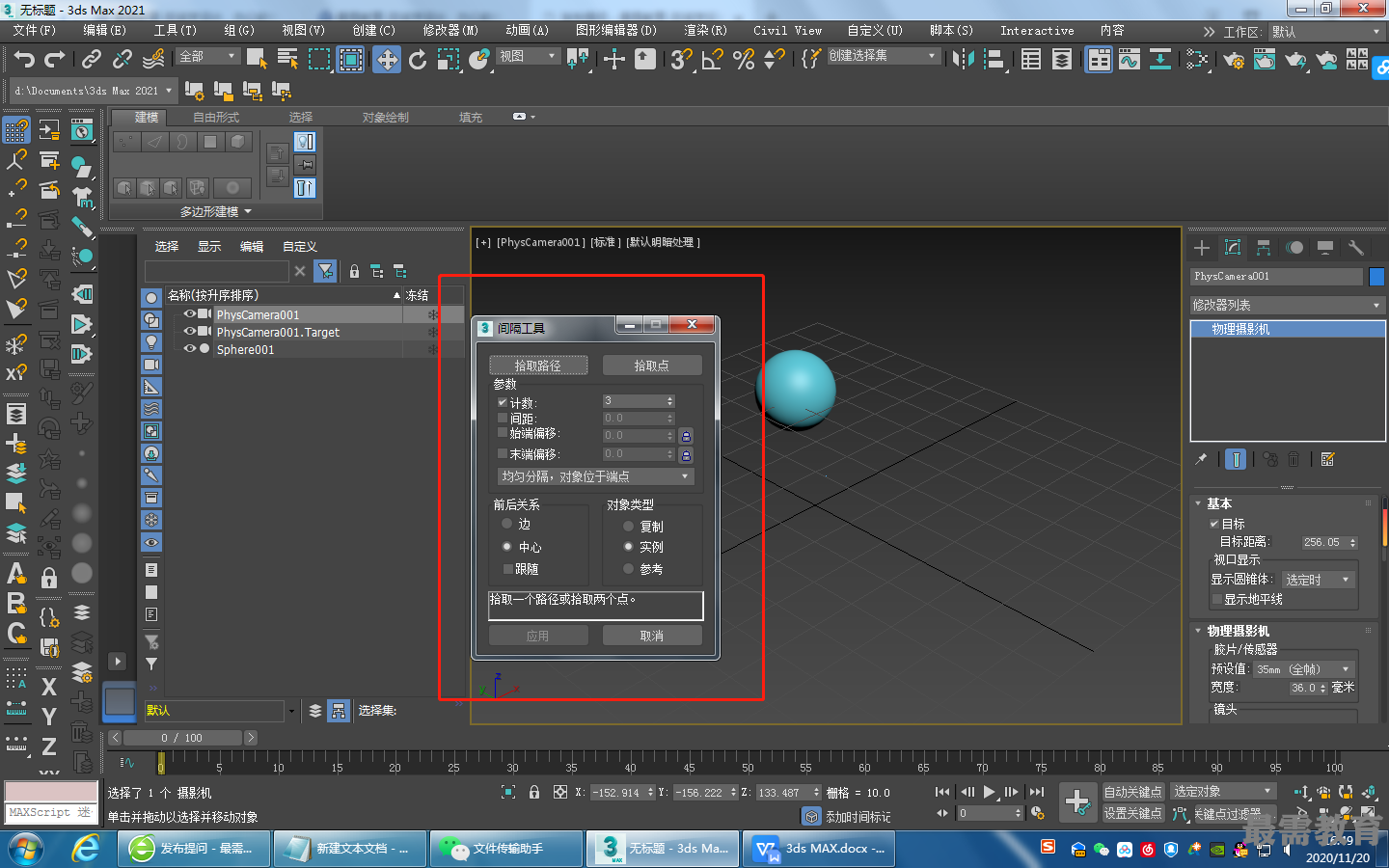Image resolution: width=1389 pixels, height=868 pixels.
Task: Click the 设置关键点 button
Action: (1132, 813)
